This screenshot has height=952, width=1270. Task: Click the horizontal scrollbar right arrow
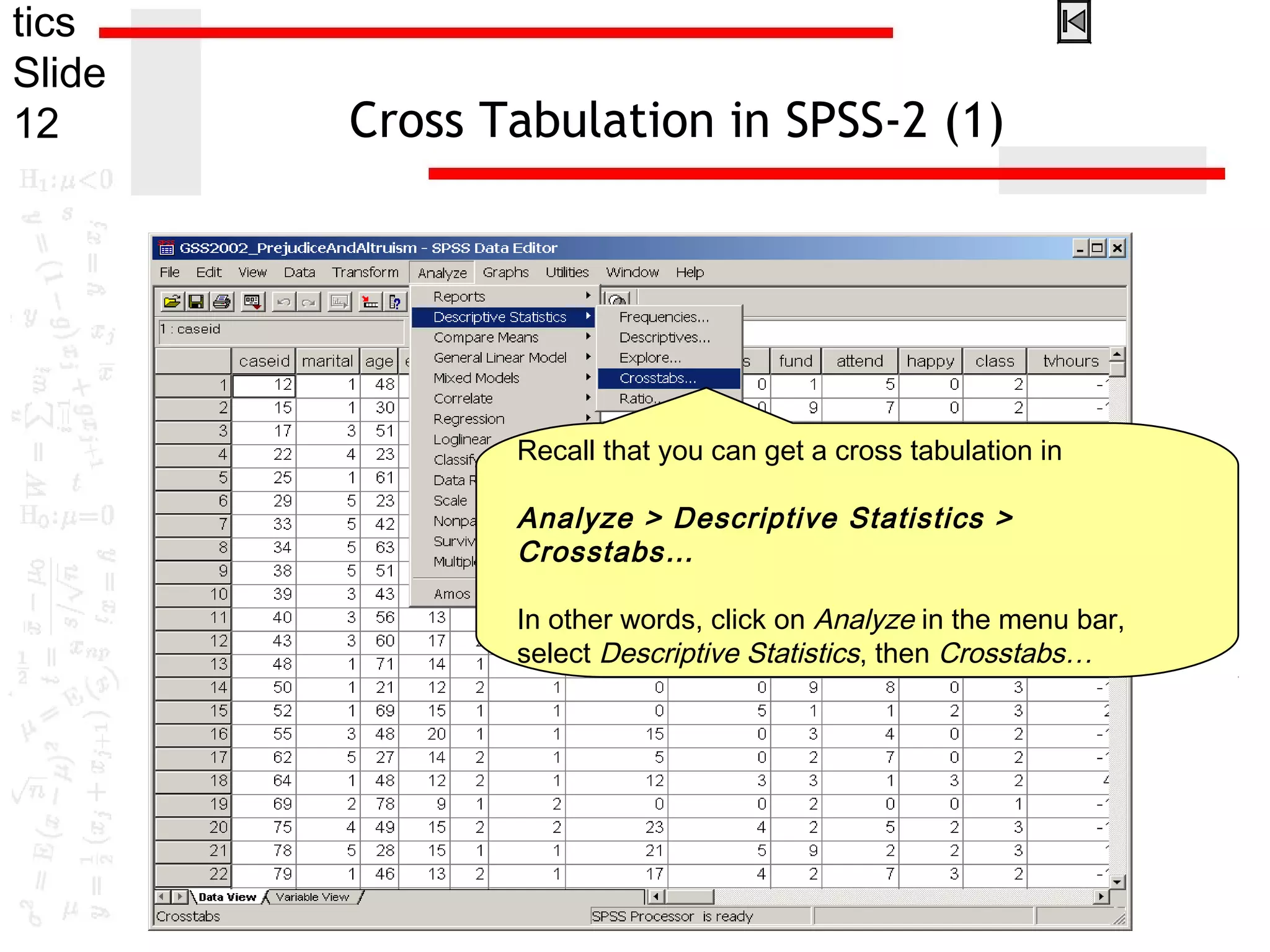[1101, 896]
